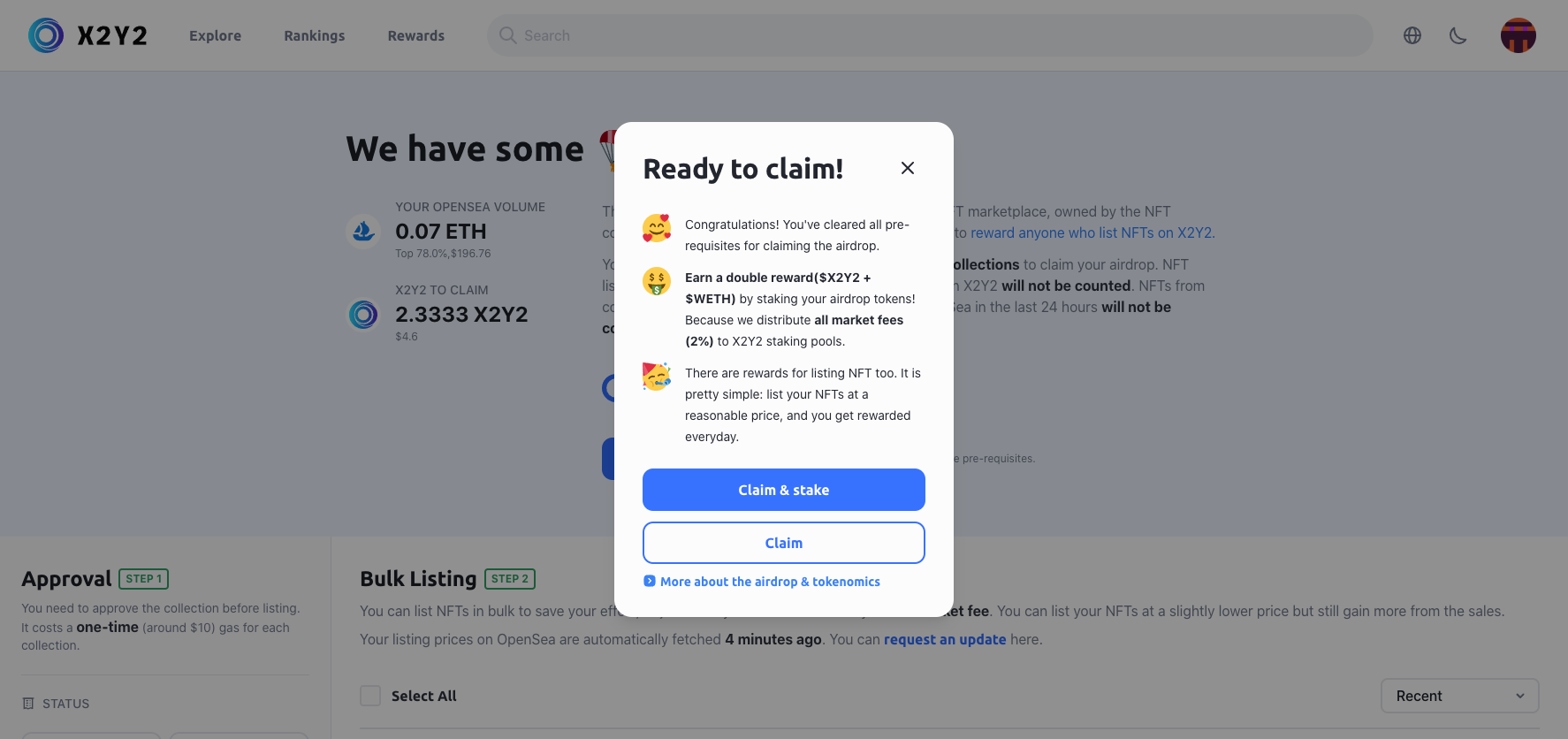Go to the Rankings page

tap(315, 35)
